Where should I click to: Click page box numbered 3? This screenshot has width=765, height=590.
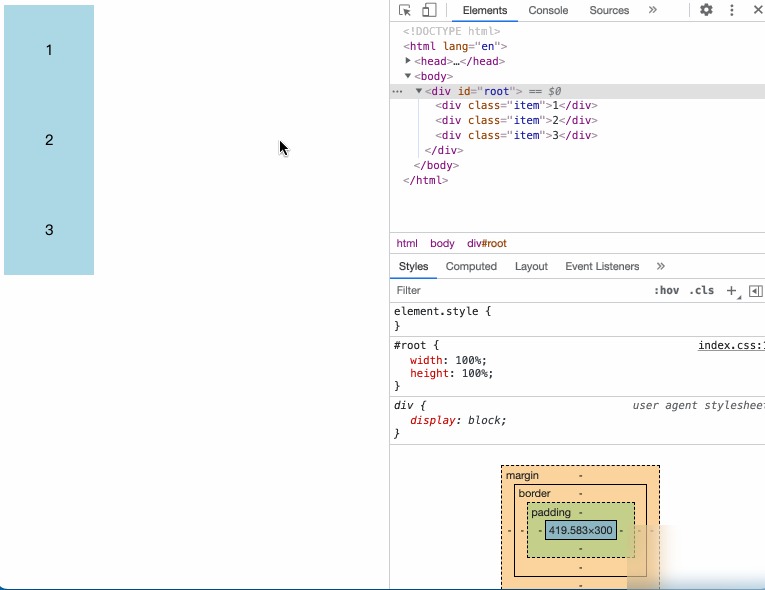coord(49,230)
